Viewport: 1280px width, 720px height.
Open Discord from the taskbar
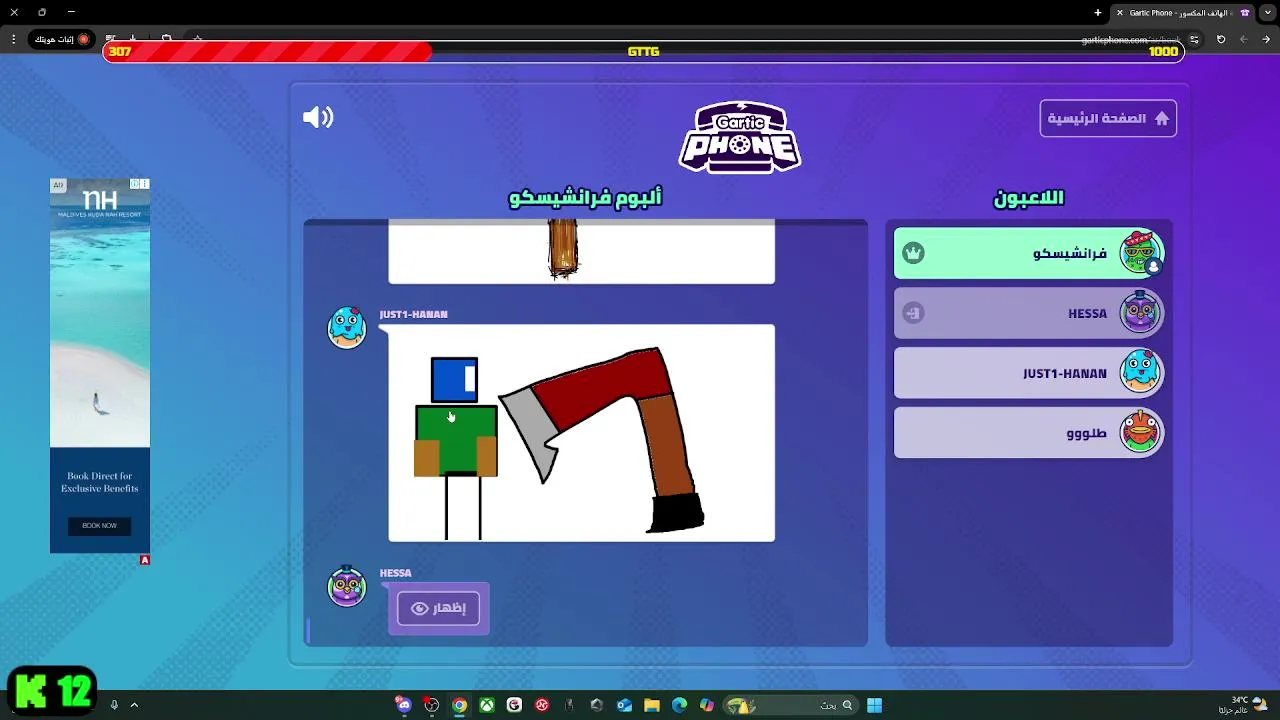(404, 705)
